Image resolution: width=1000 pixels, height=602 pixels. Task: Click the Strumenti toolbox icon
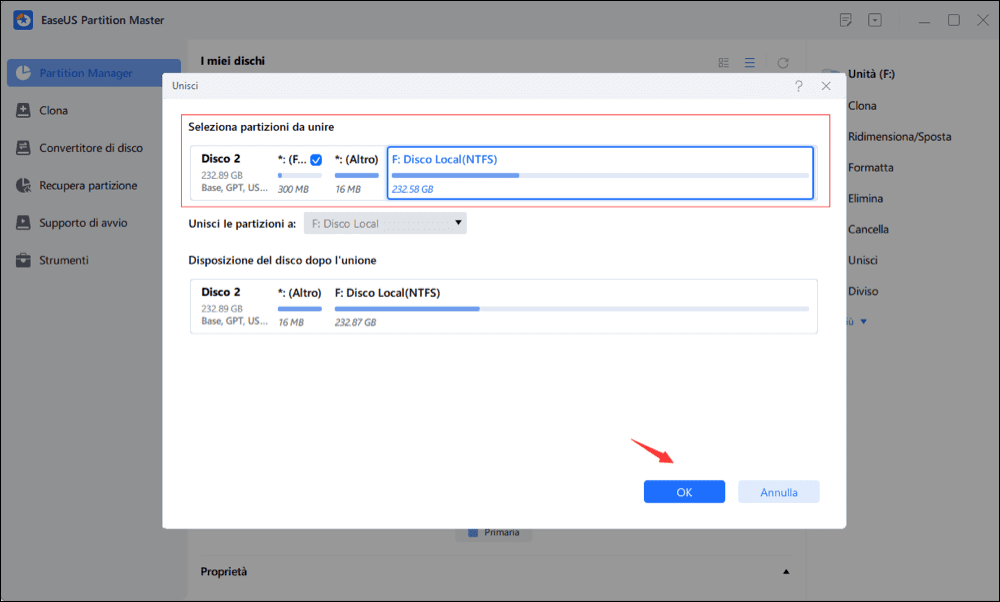click(24, 260)
